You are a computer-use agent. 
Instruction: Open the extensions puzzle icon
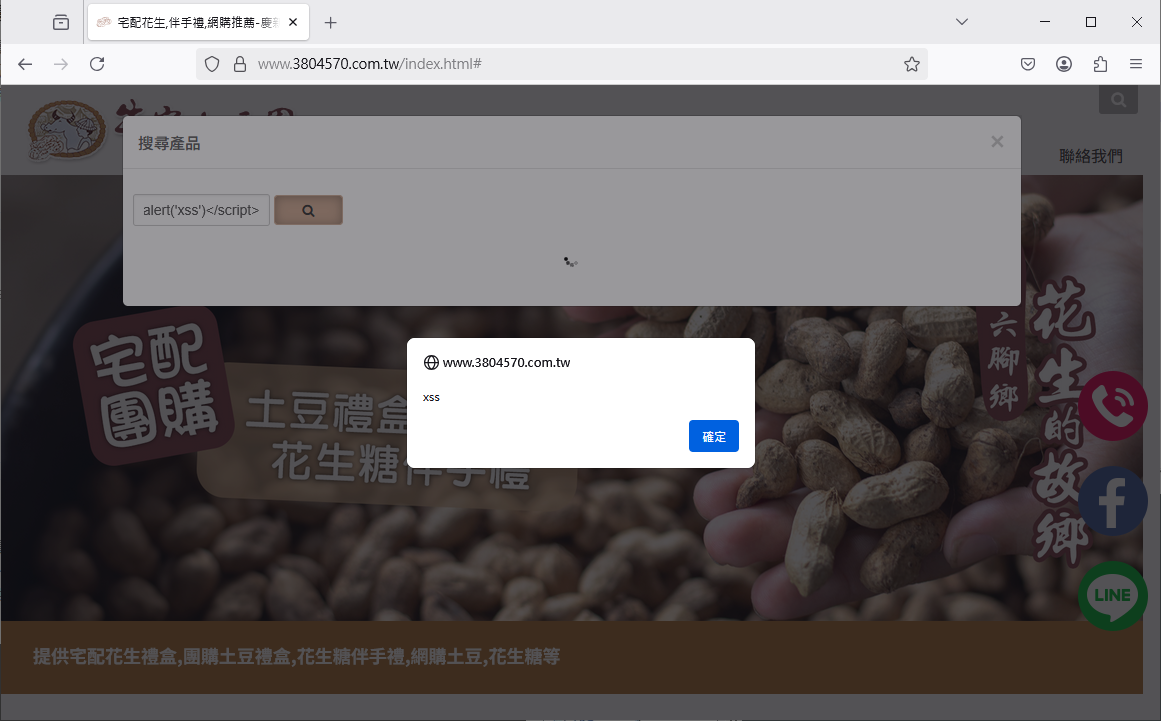coord(1100,64)
